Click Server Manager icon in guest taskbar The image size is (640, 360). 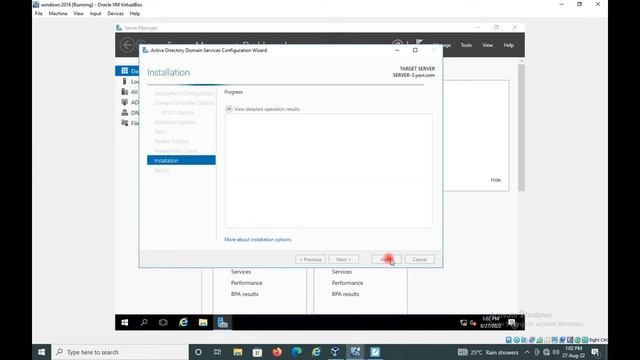[222, 322]
